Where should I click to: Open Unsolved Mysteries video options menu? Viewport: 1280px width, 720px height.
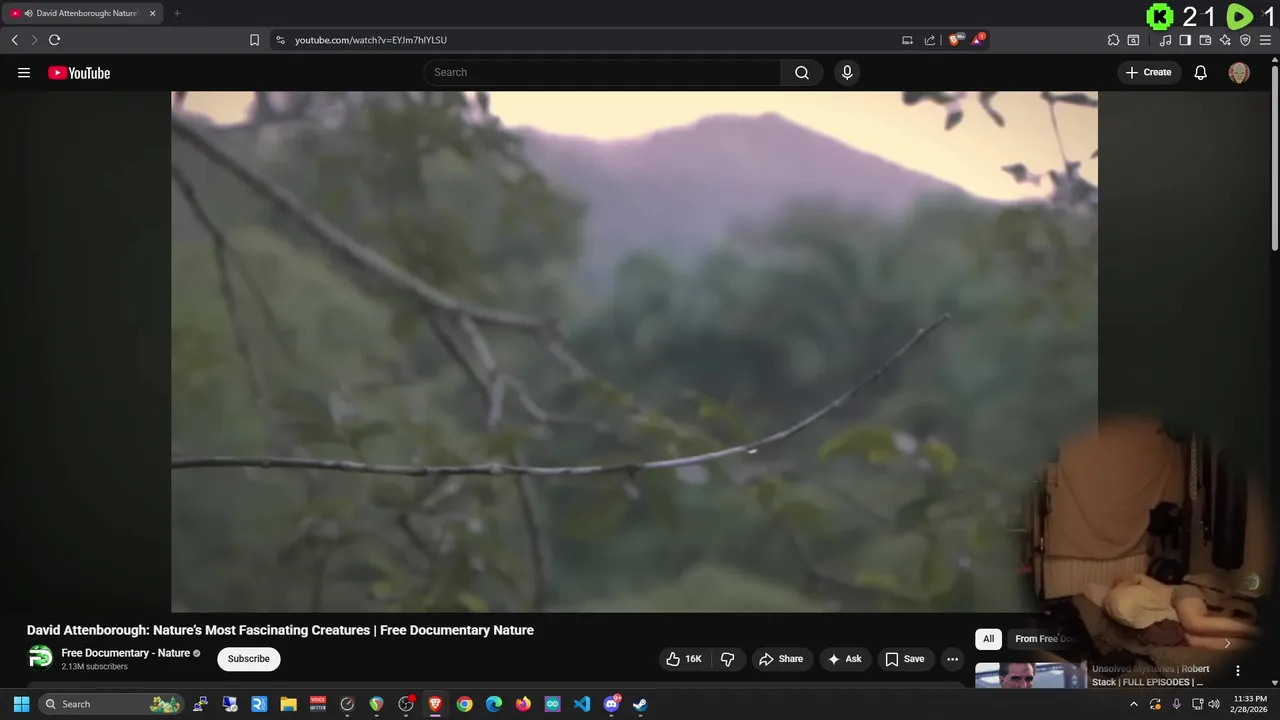pos(1237,671)
